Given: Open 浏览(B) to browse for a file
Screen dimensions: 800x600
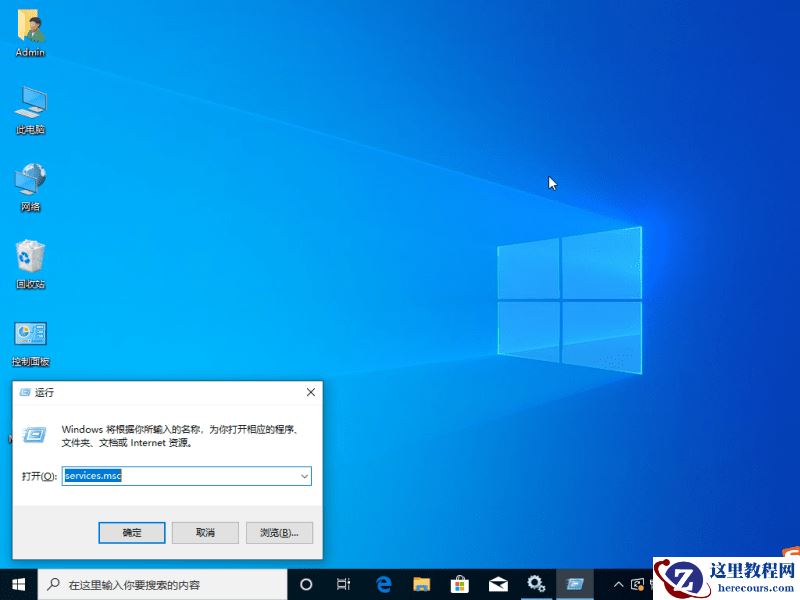Looking at the screenshot, I should point(278,532).
